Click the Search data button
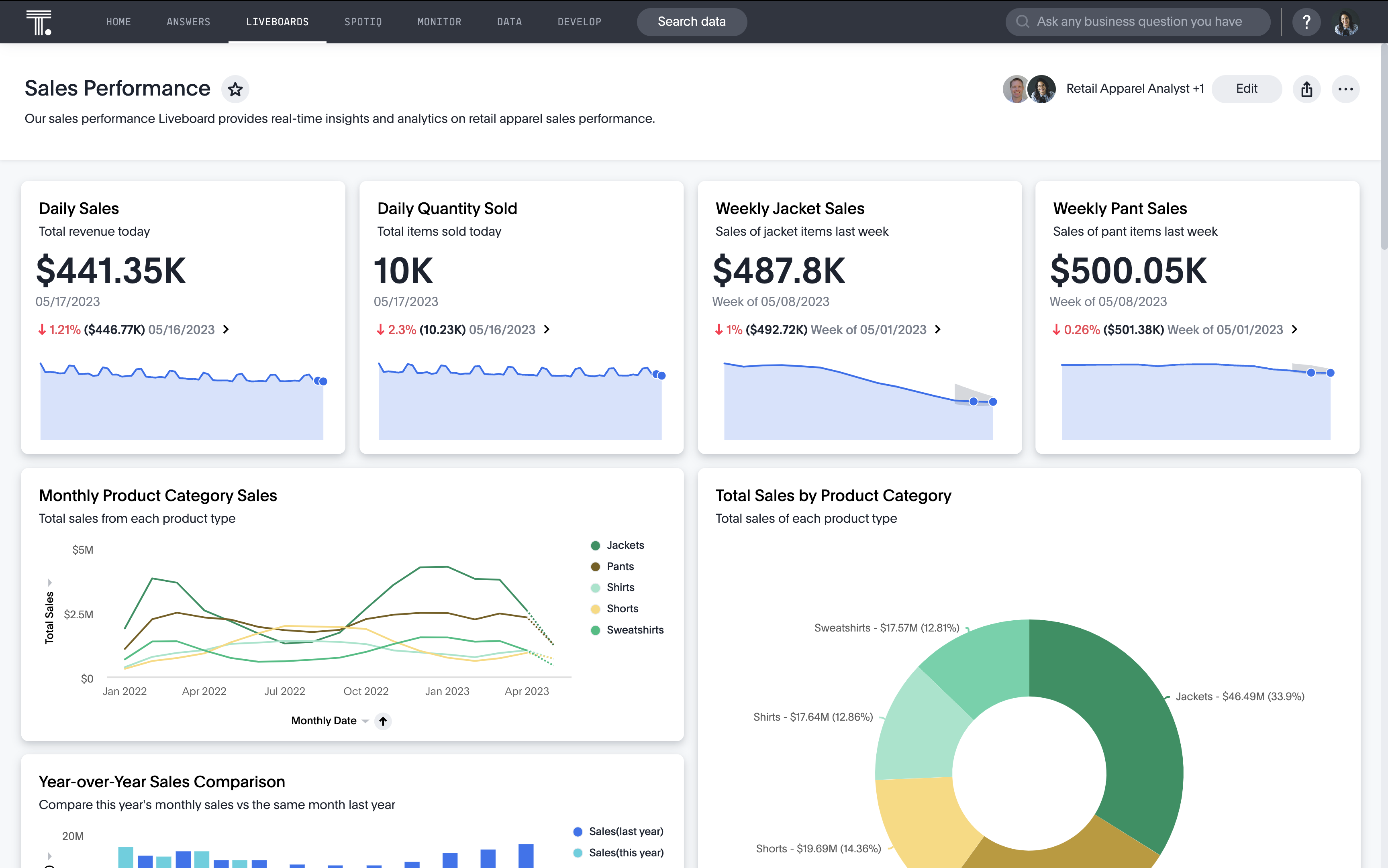Viewport: 1388px width, 868px height. [692, 22]
